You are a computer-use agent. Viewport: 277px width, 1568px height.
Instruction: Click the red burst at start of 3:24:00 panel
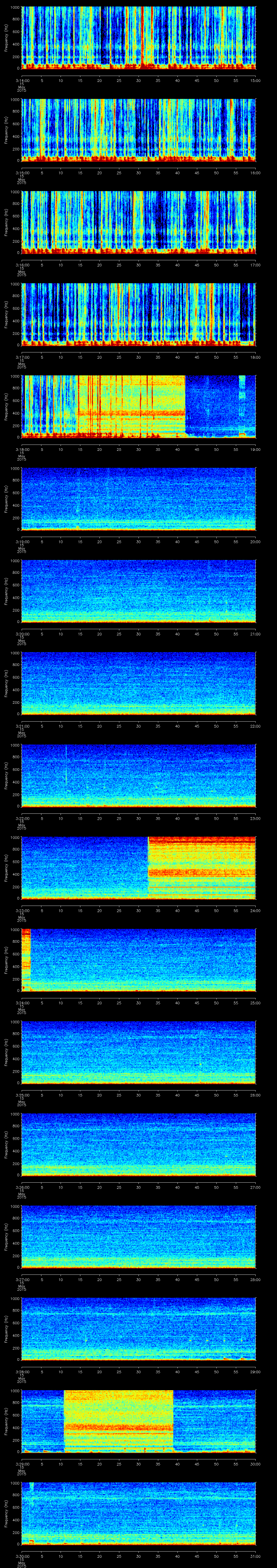coord(26,960)
